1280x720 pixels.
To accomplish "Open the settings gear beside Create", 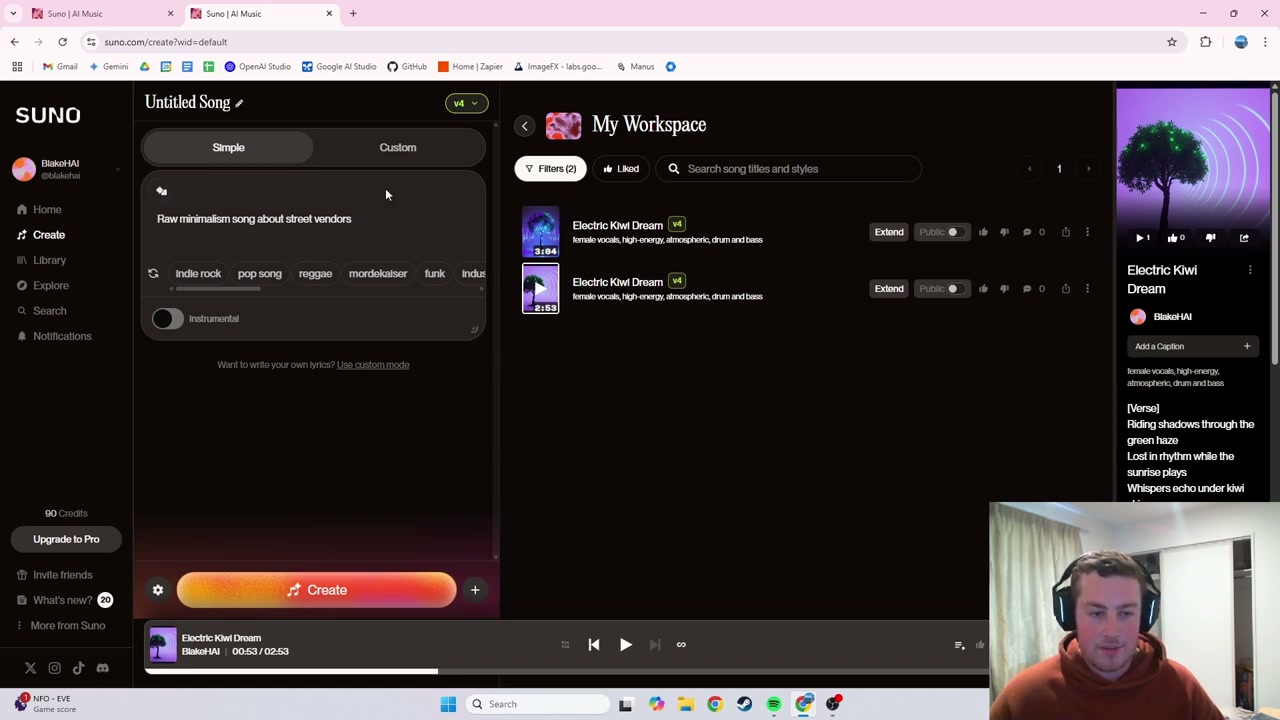I will [x=158, y=590].
